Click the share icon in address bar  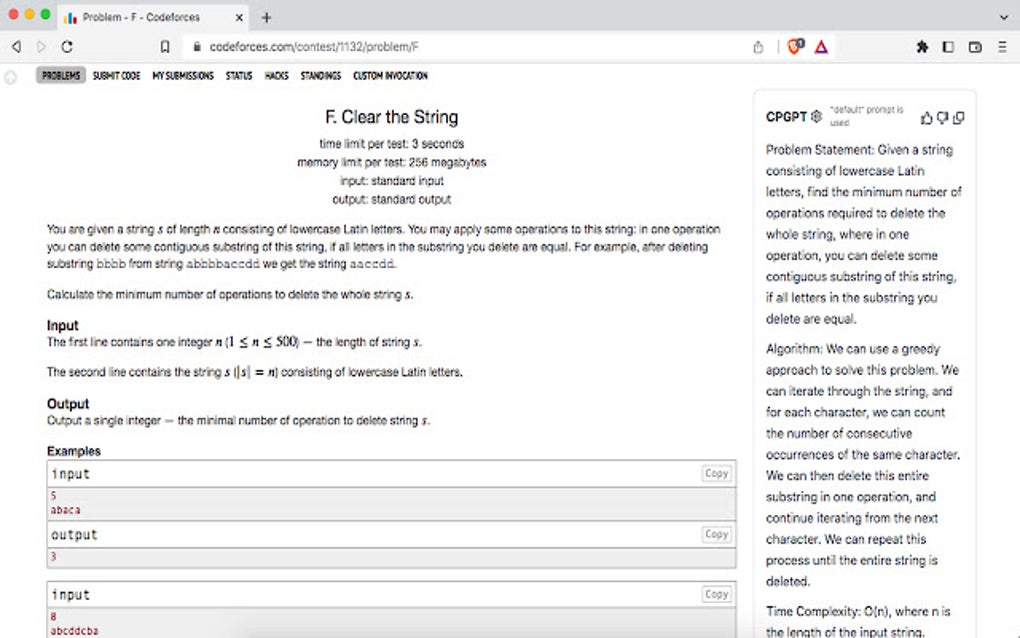point(758,47)
